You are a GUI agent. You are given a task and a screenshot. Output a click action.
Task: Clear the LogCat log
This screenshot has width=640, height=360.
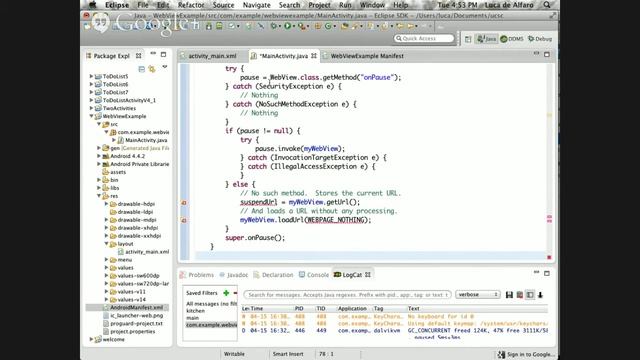(520, 295)
